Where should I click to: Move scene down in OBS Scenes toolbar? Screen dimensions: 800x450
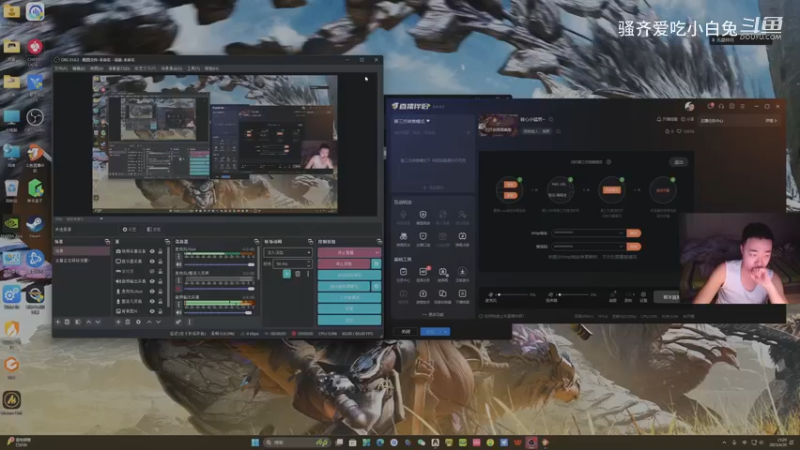tap(98, 322)
